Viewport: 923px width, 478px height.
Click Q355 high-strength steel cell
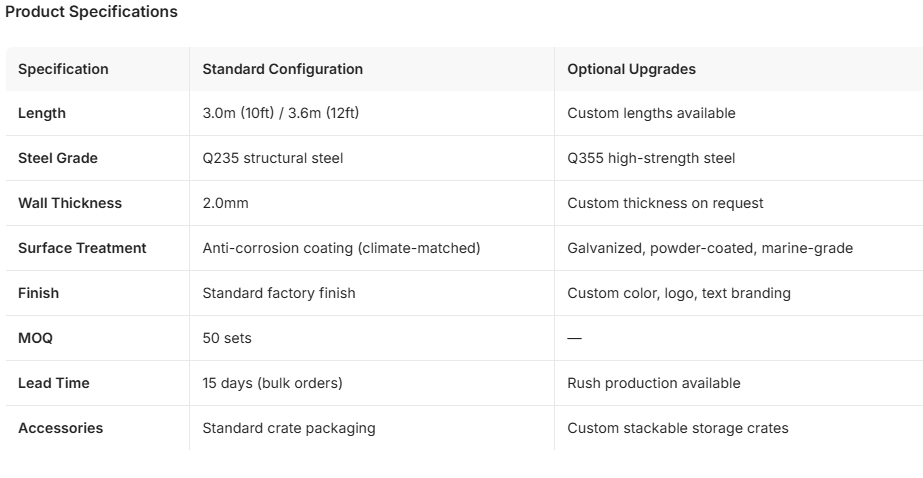(651, 158)
